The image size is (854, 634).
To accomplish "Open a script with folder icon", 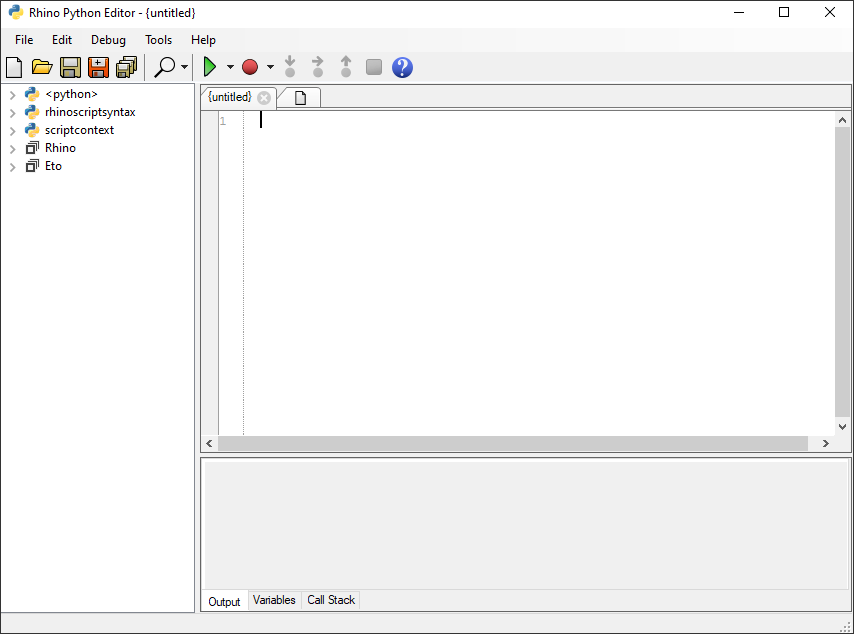I will pos(42,68).
